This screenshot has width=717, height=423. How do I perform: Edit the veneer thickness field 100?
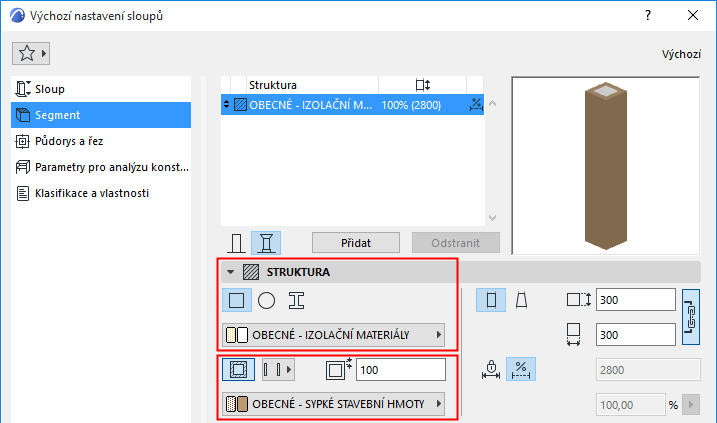point(401,369)
